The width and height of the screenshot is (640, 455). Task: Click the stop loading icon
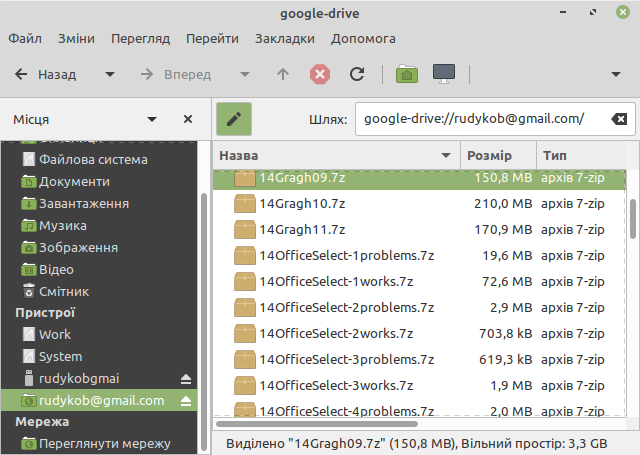tap(320, 74)
